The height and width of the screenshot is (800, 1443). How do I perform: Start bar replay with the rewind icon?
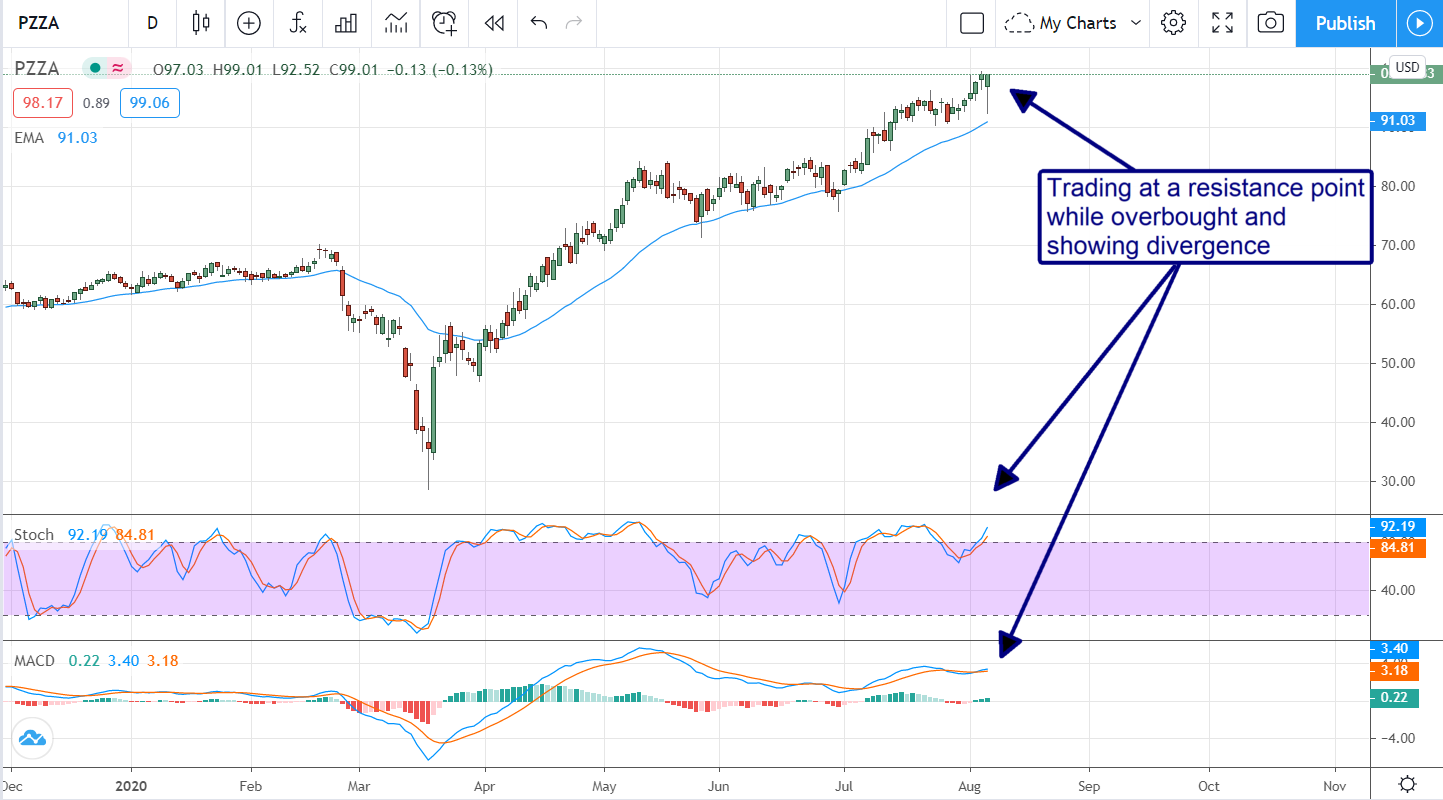click(x=493, y=23)
